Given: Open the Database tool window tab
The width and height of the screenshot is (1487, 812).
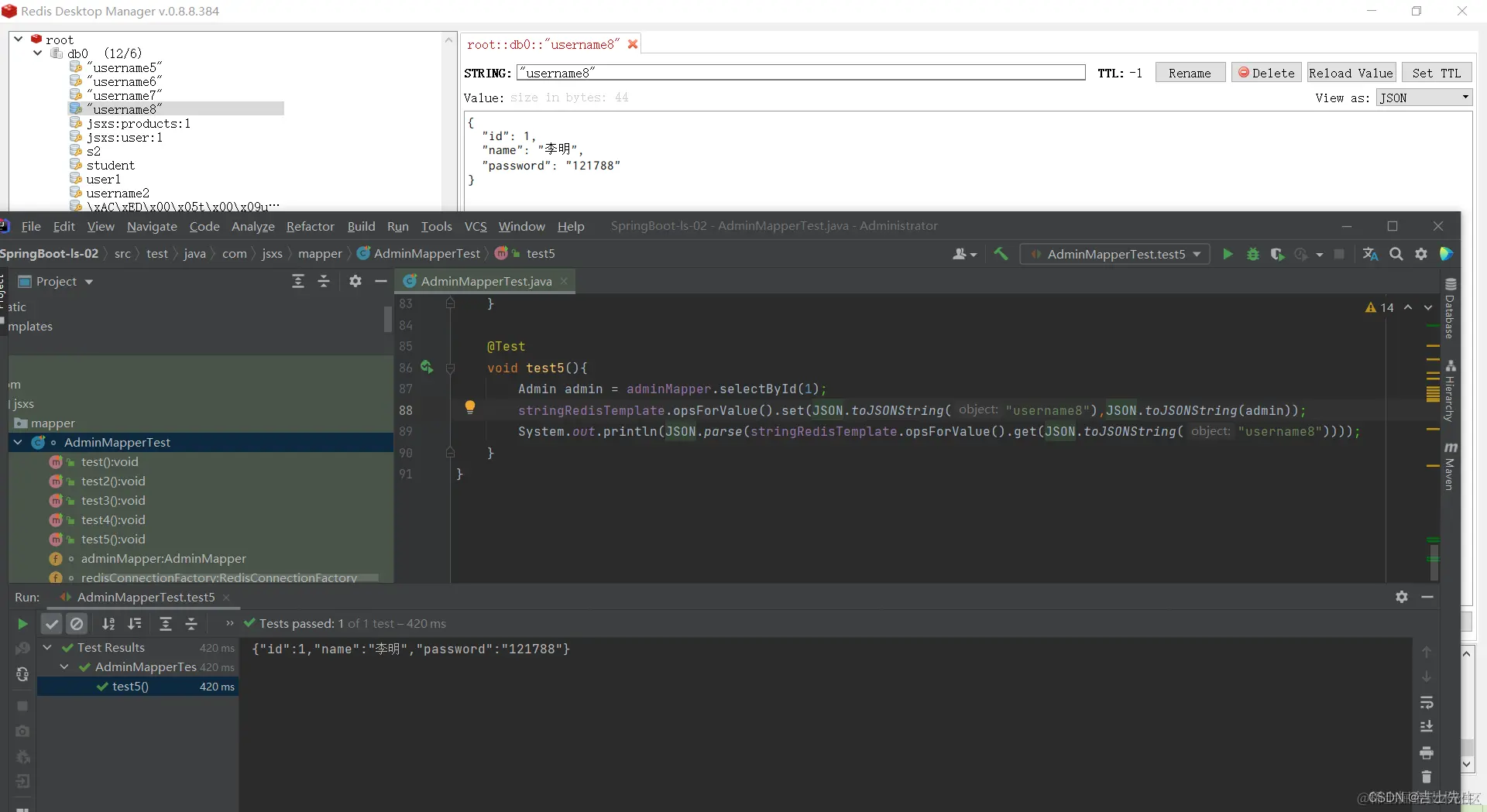Looking at the screenshot, I should (x=1451, y=308).
